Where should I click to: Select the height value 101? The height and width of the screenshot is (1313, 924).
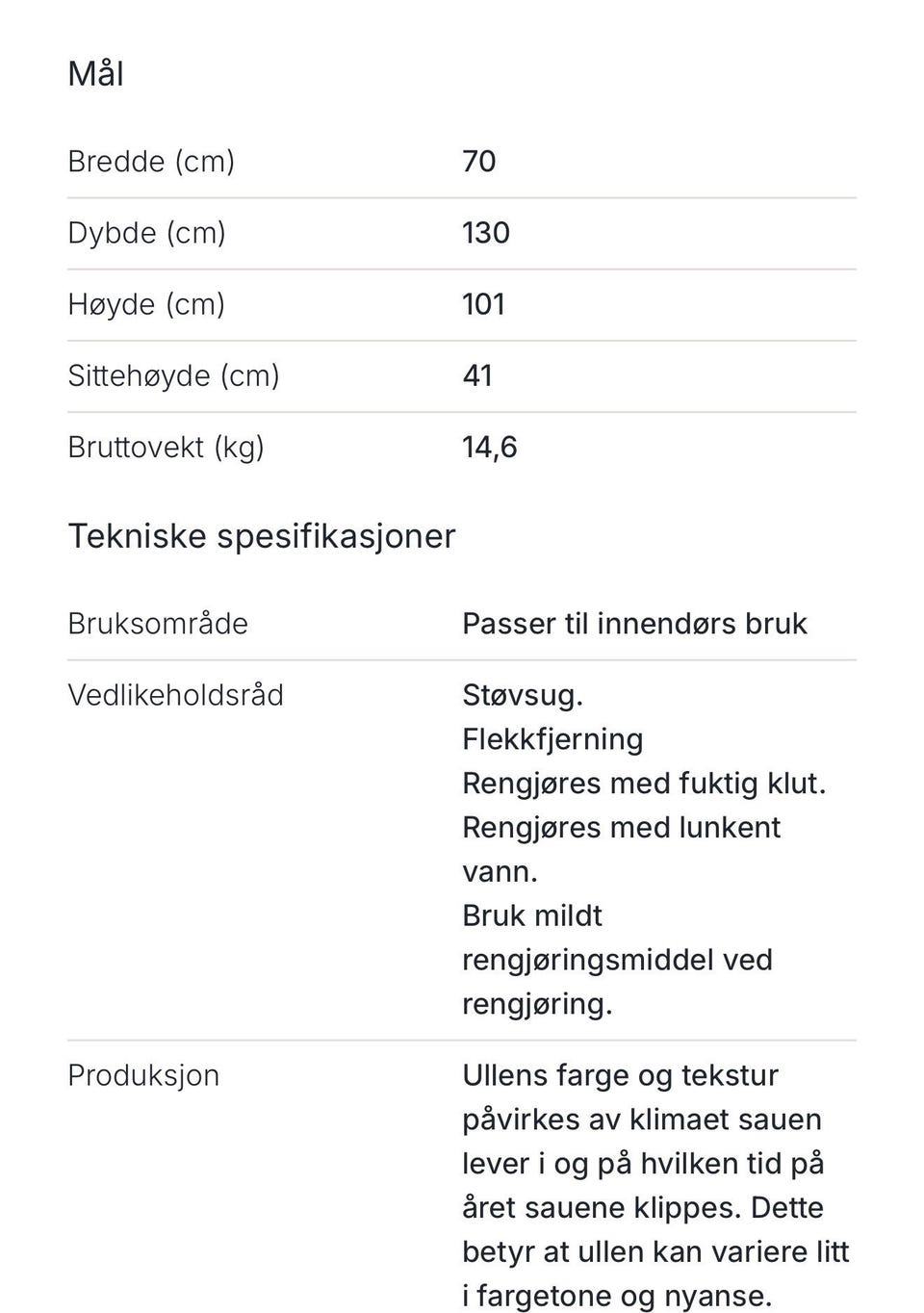coord(484,304)
